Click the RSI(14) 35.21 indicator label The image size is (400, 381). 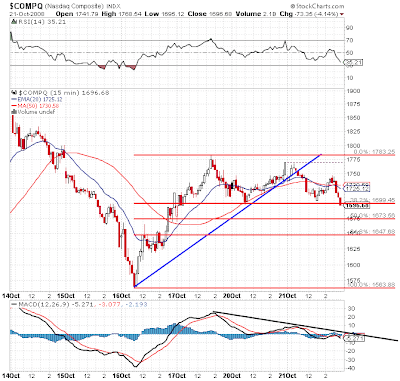click(x=41, y=22)
